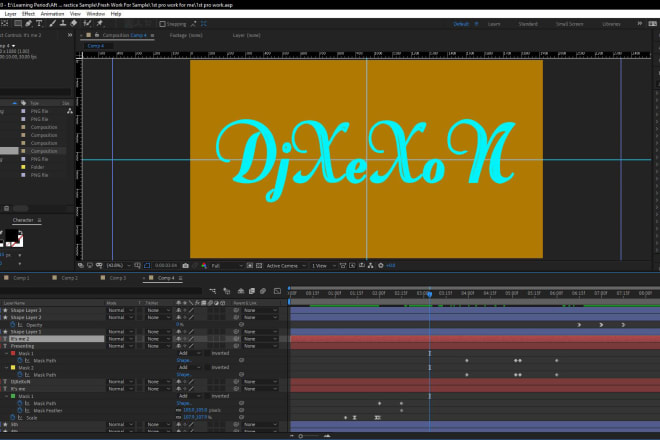Select the Standard workspace
The image size is (660, 440).
click(528, 24)
